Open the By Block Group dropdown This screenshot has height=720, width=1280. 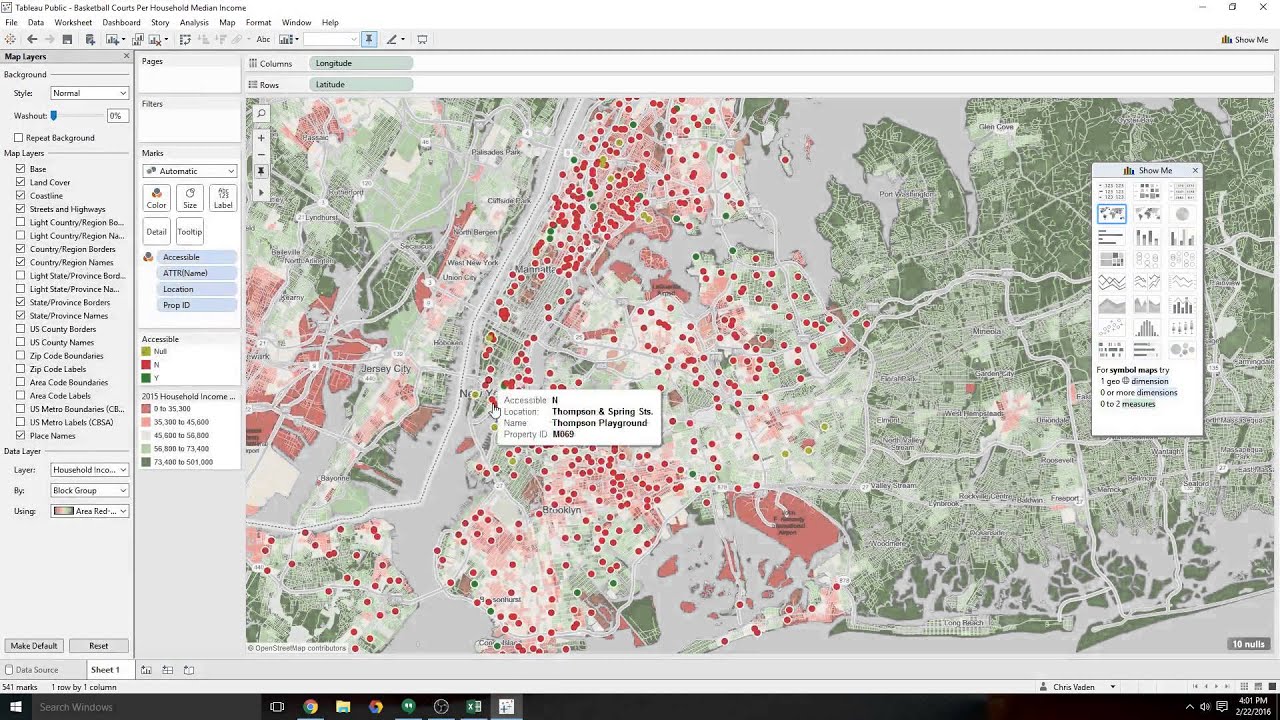pyautogui.click(x=90, y=490)
